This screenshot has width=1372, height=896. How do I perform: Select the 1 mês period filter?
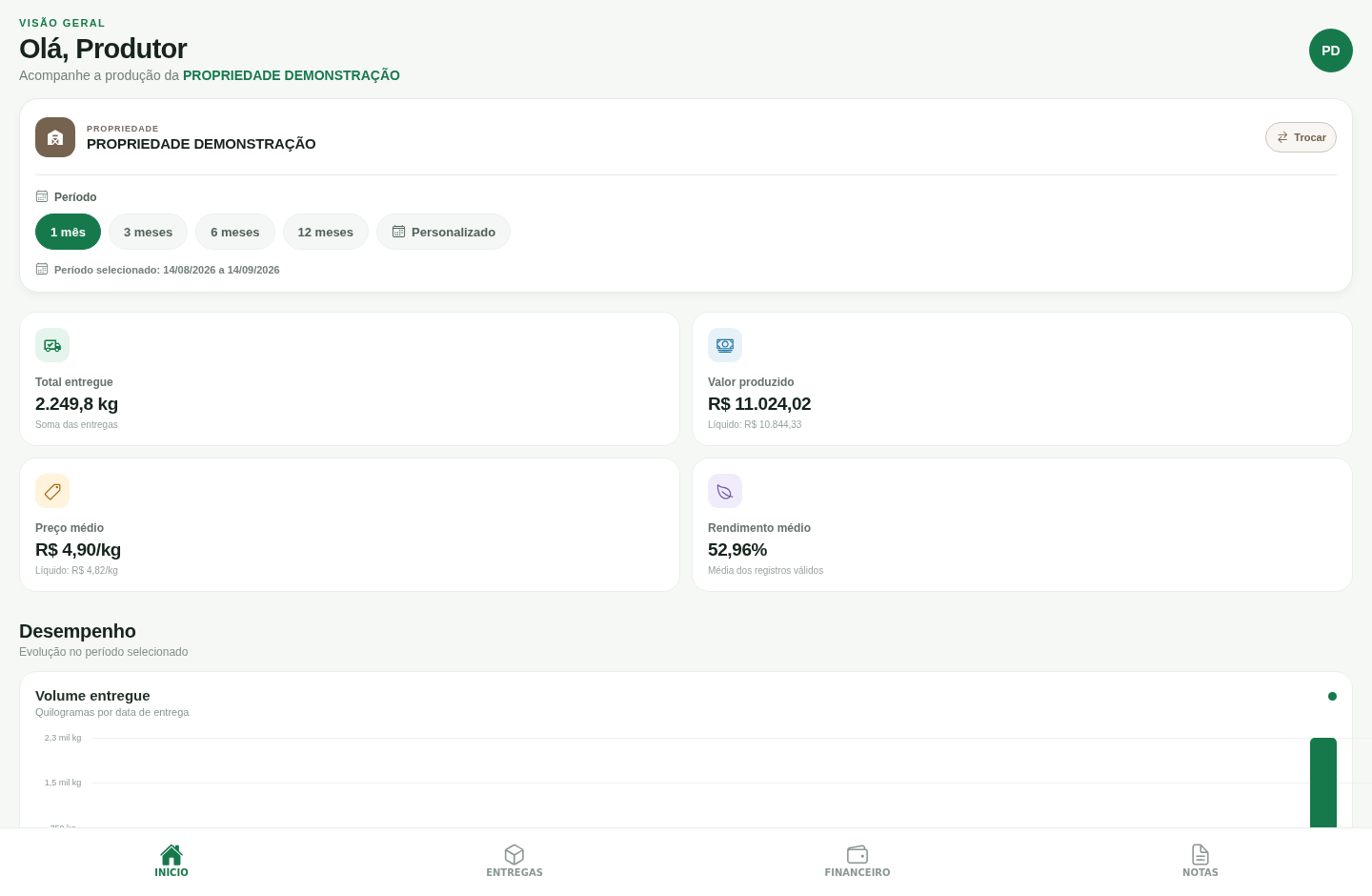[68, 232]
